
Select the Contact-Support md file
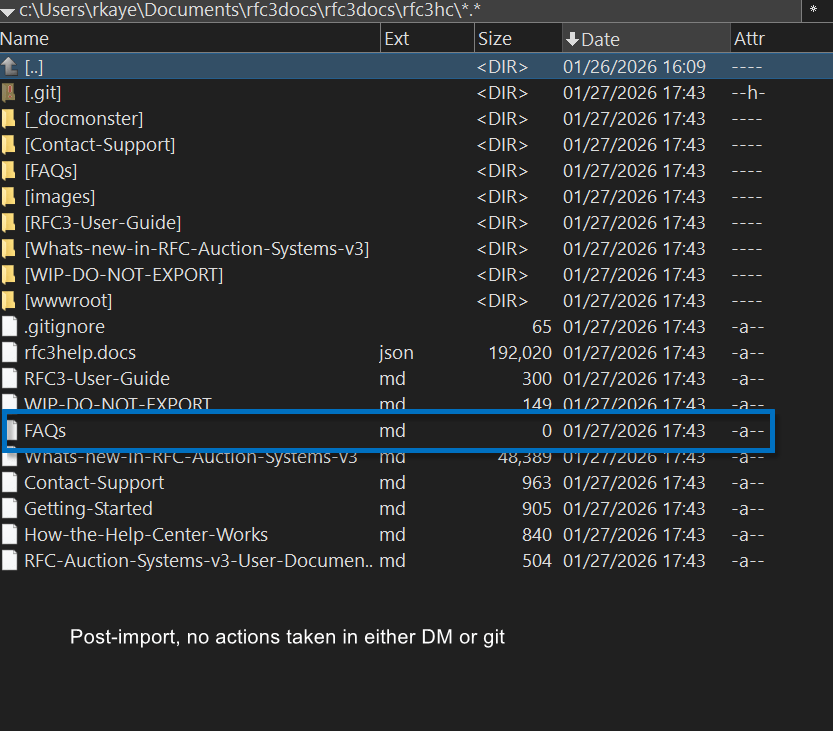pos(94,483)
